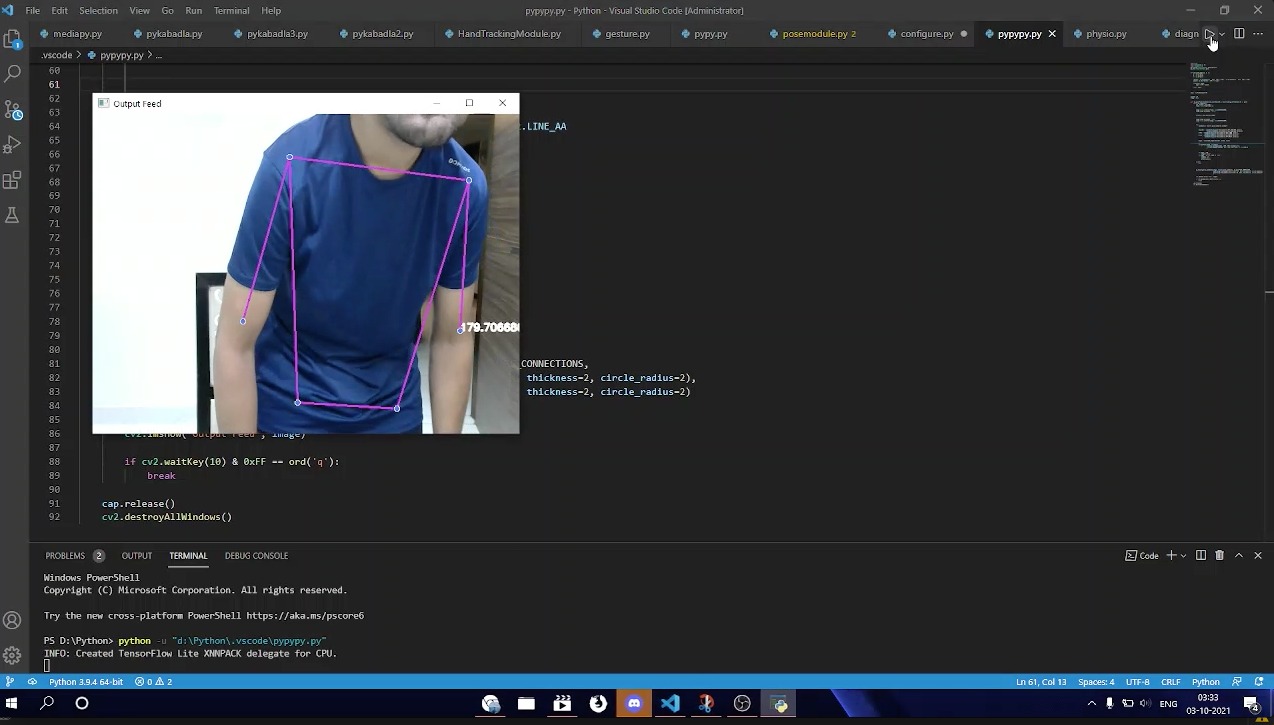
Task: Split the editor to the right
Action: (1239, 34)
